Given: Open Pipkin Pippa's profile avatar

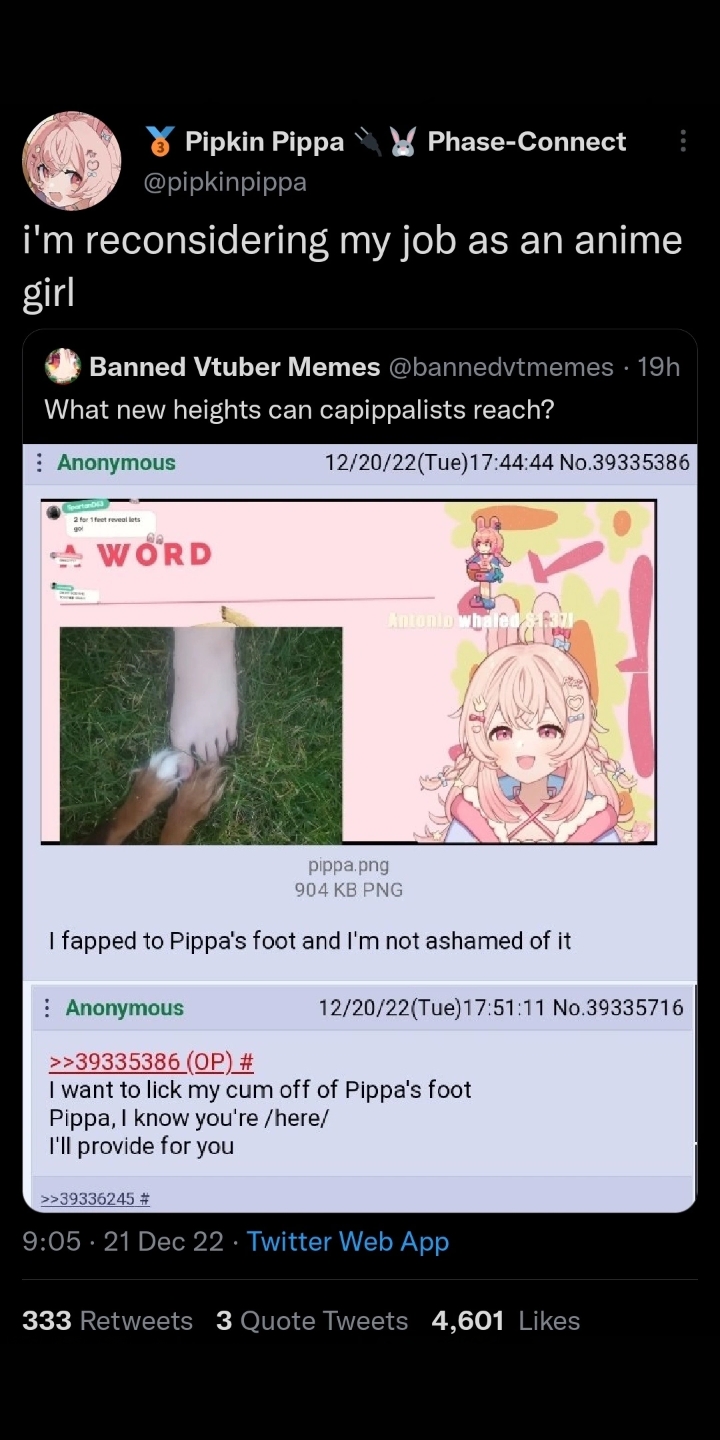Looking at the screenshot, I should point(72,161).
